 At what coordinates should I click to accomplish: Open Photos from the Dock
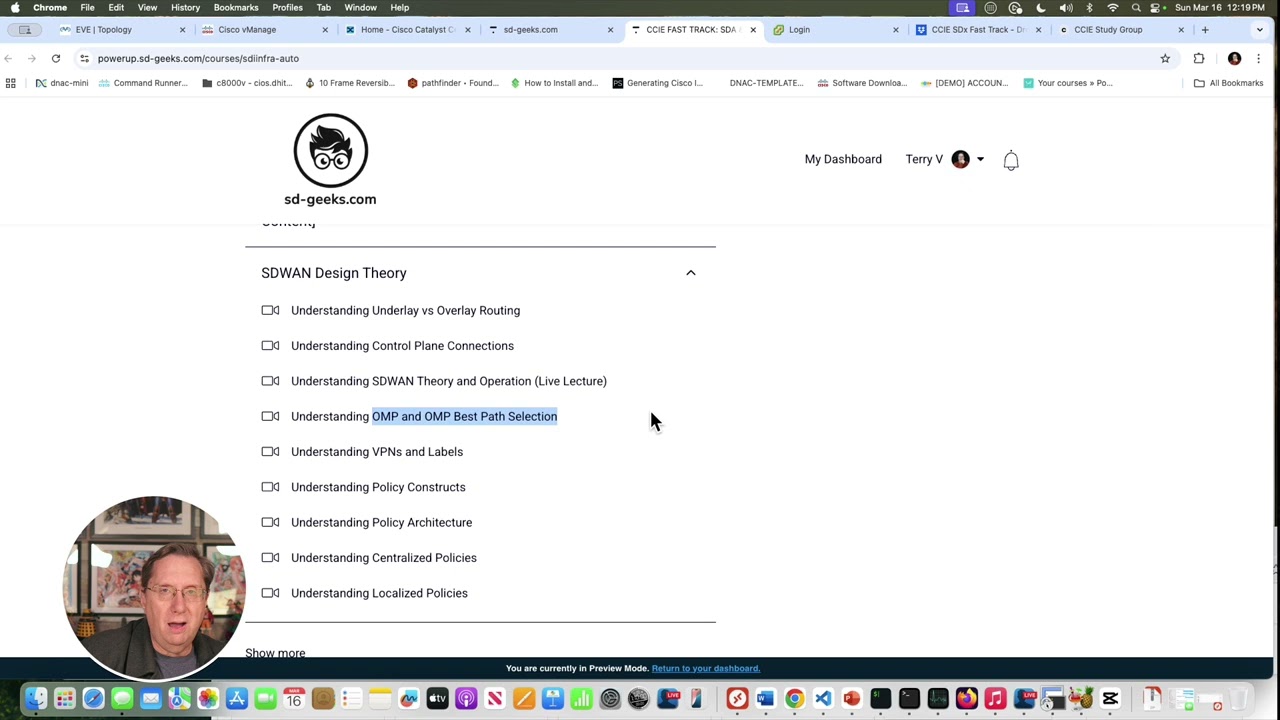coord(208,698)
